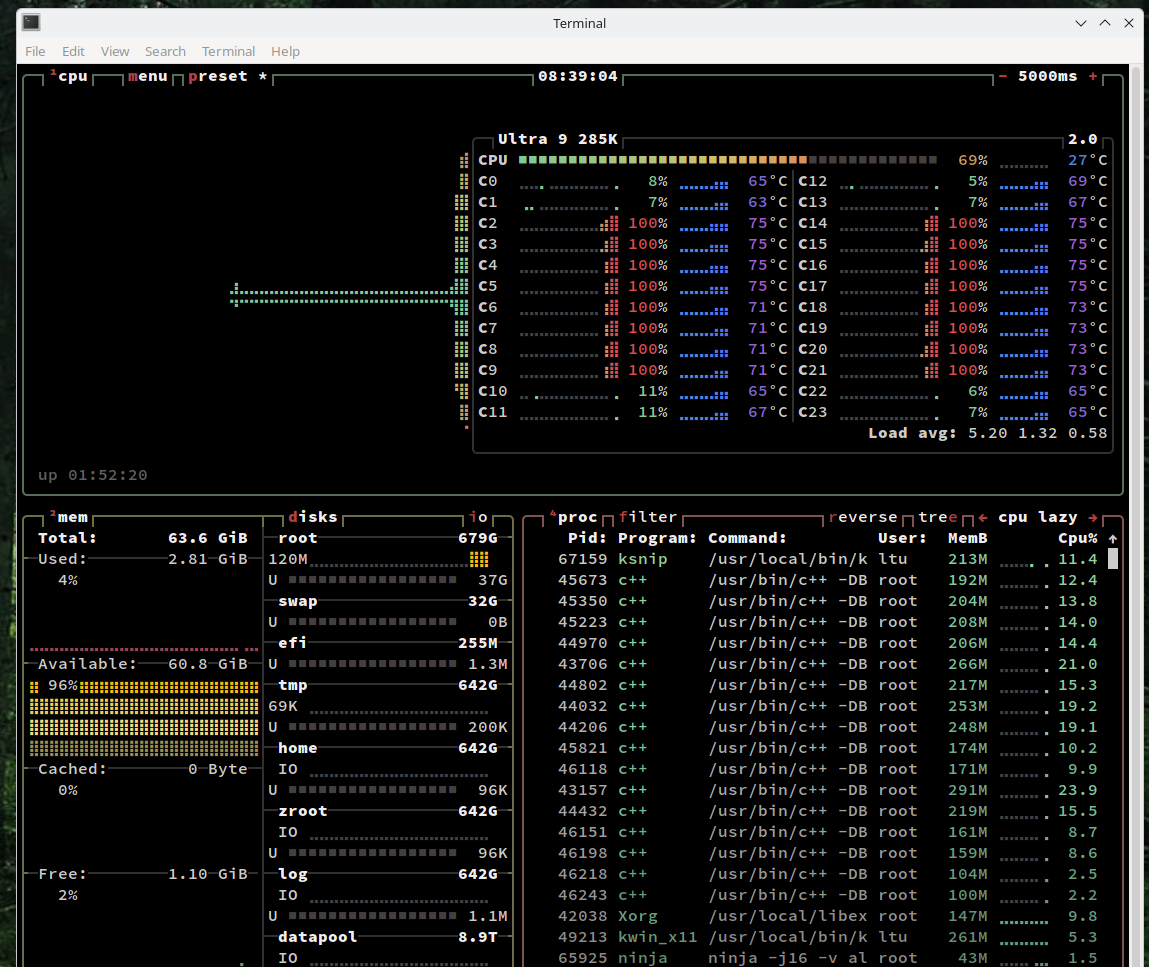Image resolution: width=1149 pixels, height=967 pixels.
Task: Click the 'Program:' column header
Action: (657, 538)
